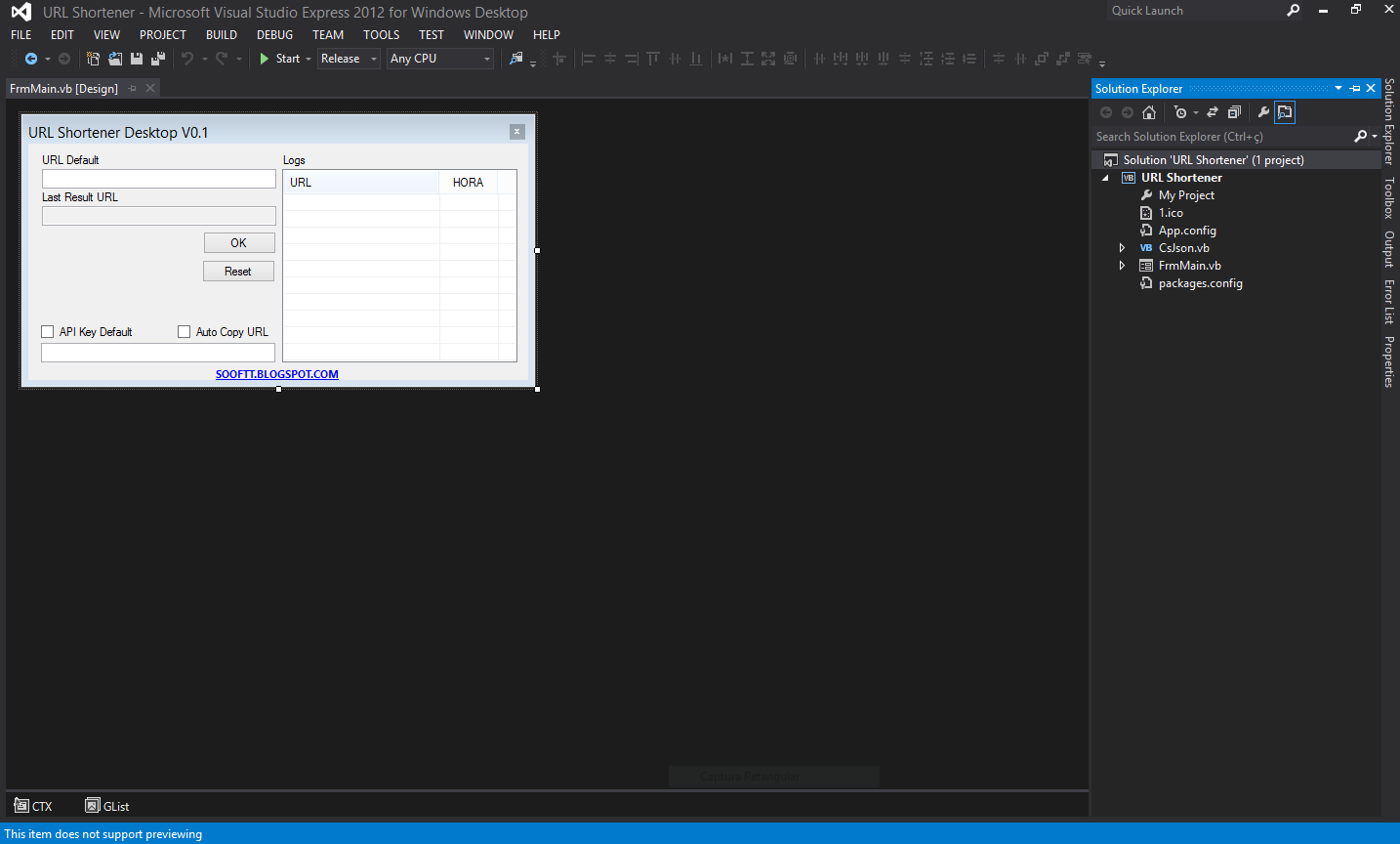The height and width of the screenshot is (844, 1400).
Task: Click the Last Result URL field
Action: click(159, 216)
